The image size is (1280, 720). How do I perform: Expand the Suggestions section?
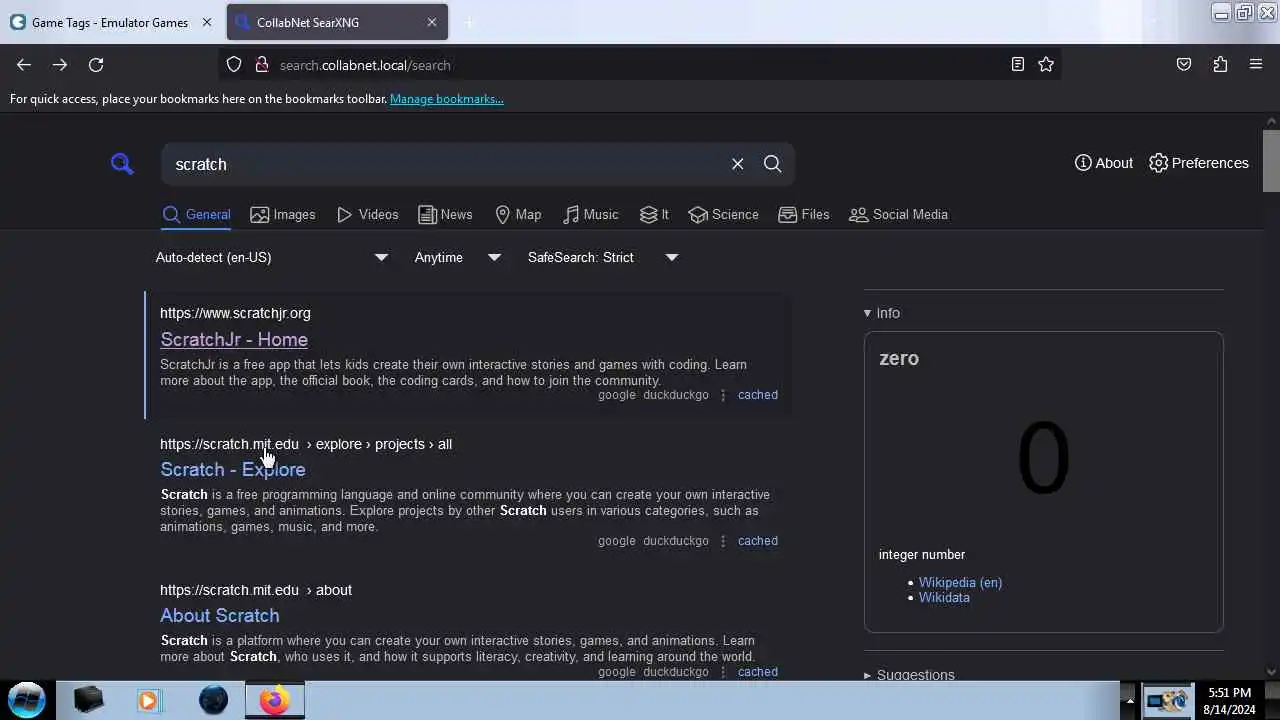coord(909,675)
